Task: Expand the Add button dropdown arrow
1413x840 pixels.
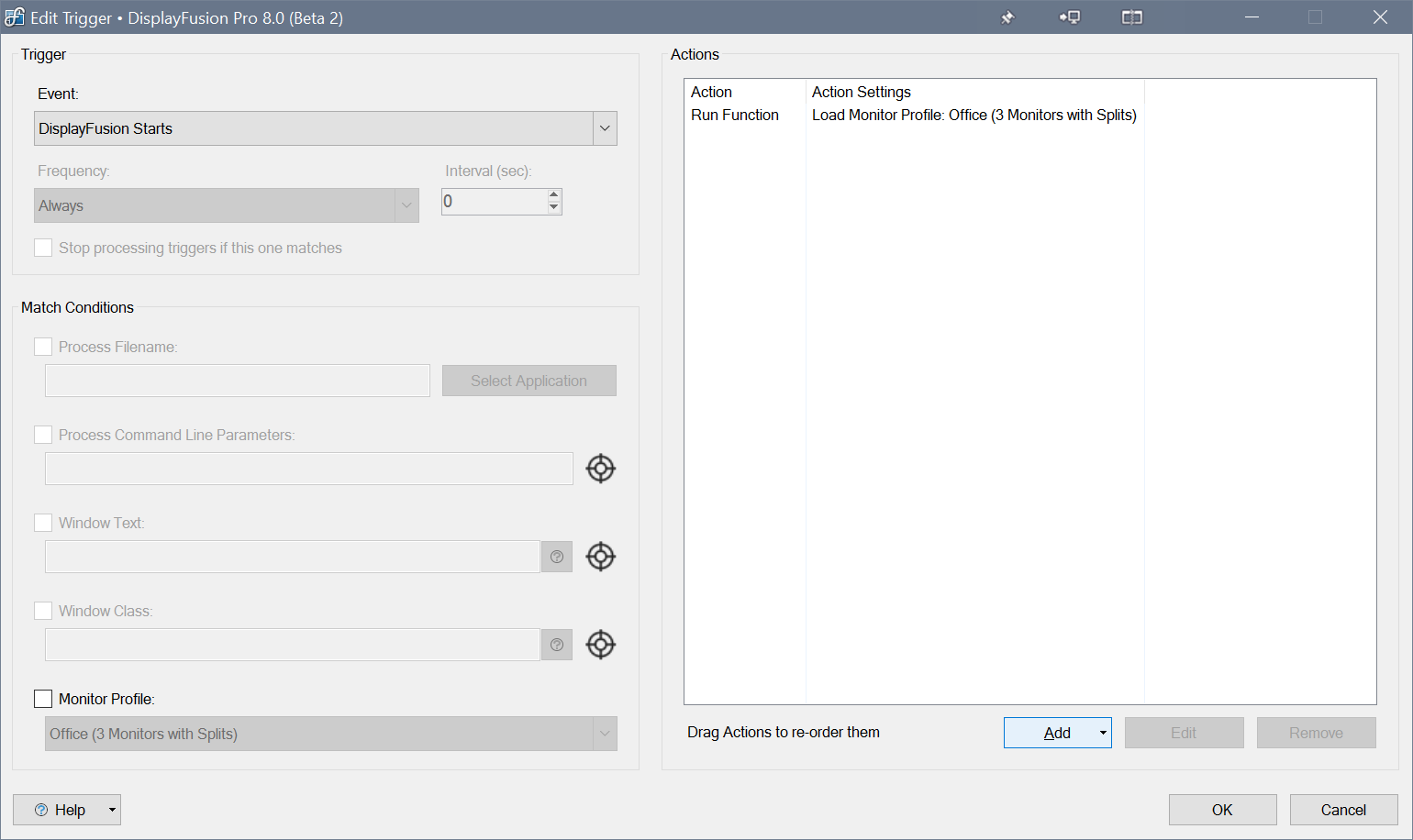Action: tap(1103, 733)
